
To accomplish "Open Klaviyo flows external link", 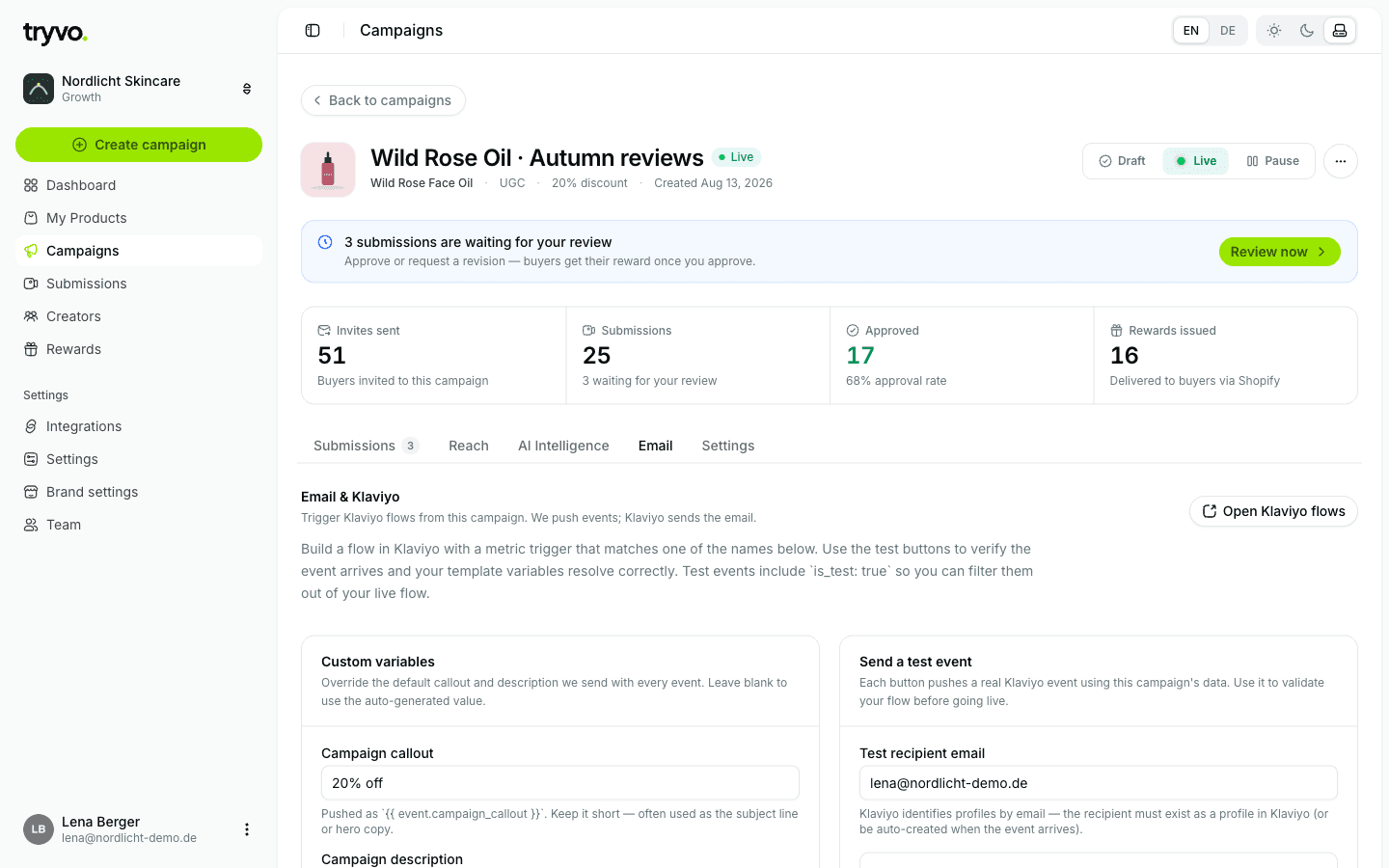I will tap(1273, 511).
